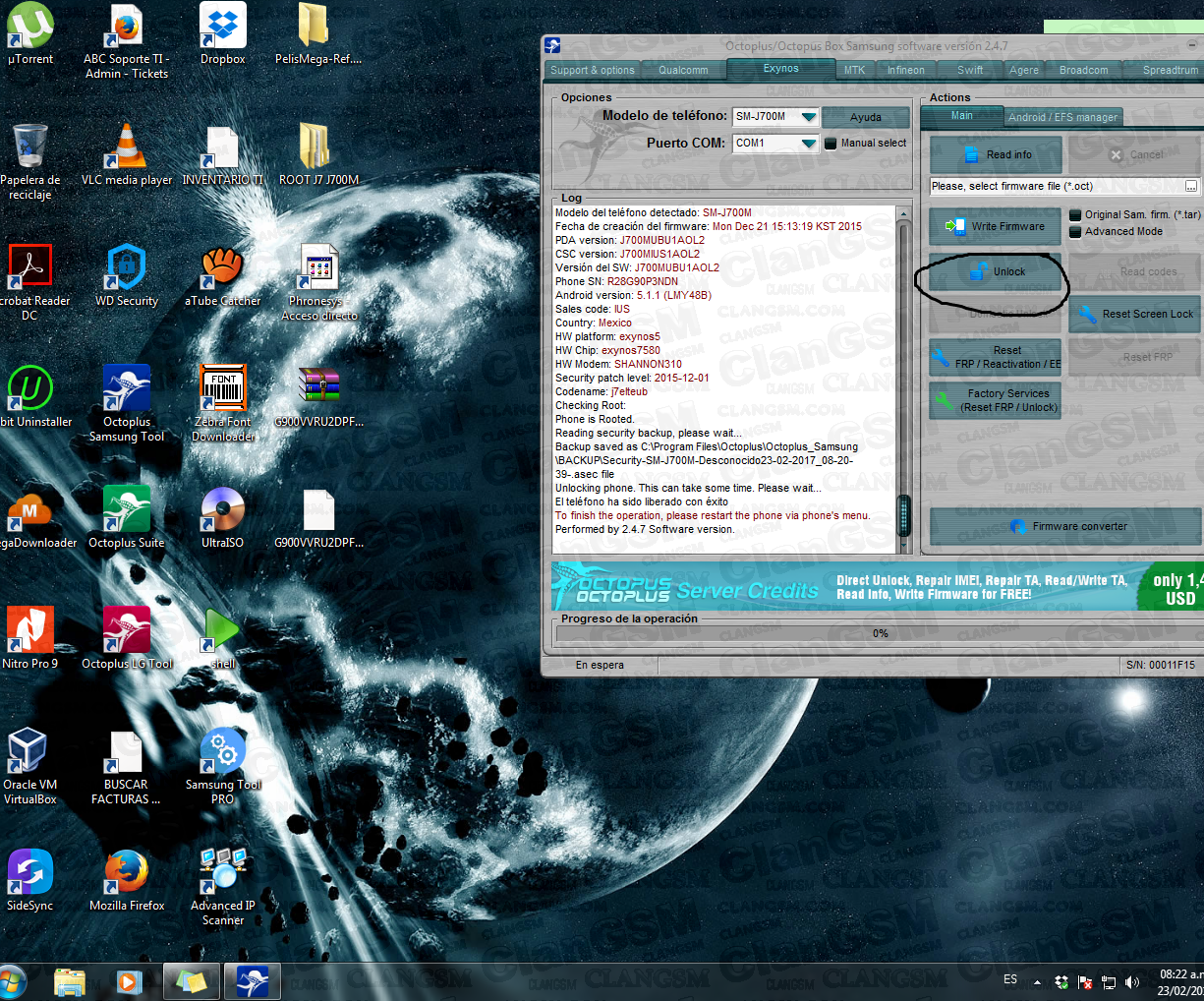
Task: Launch UltraISO desktop shortcut
Action: pyautogui.click(x=223, y=518)
